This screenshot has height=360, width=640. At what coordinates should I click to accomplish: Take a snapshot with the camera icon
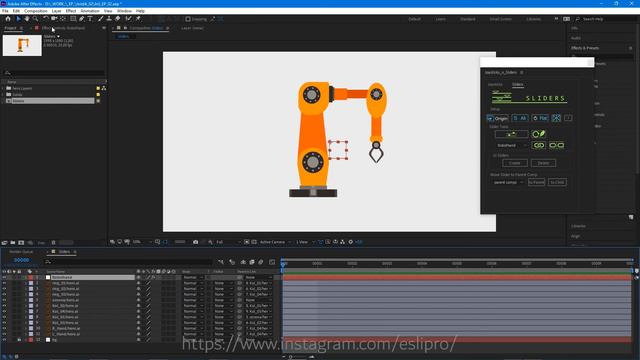pos(196,242)
